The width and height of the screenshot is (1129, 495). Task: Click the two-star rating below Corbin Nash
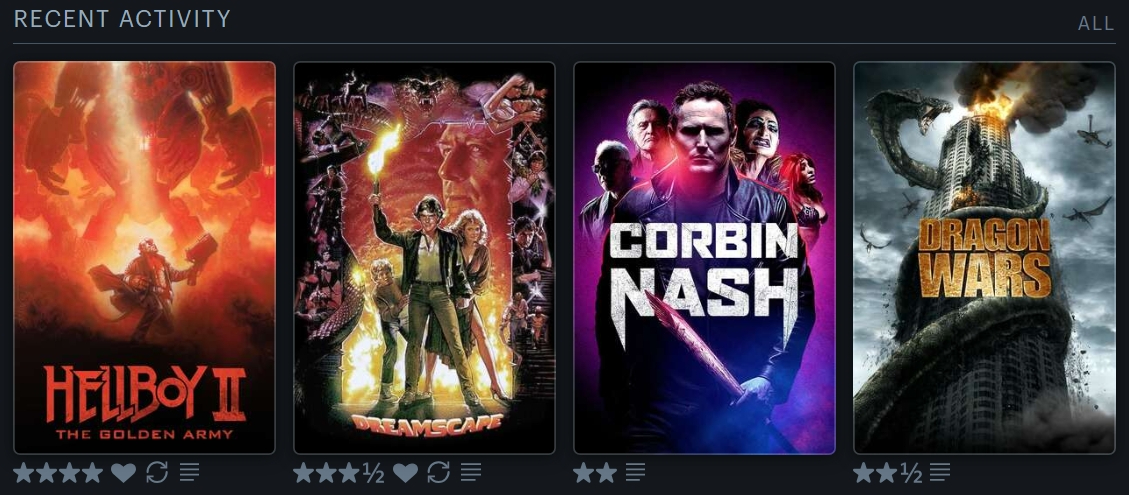pos(595,473)
